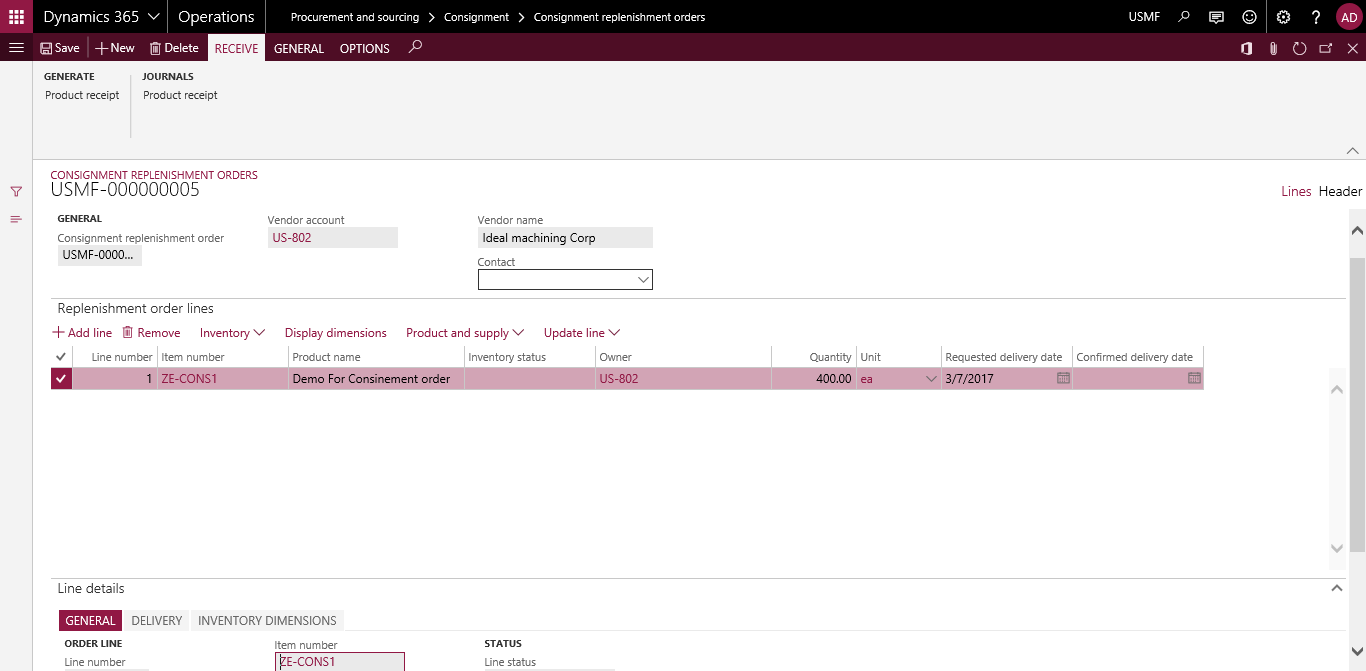Screen dimensions: 1366x671
Task: Open the Product and supply dropdown
Action: (x=465, y=332)
